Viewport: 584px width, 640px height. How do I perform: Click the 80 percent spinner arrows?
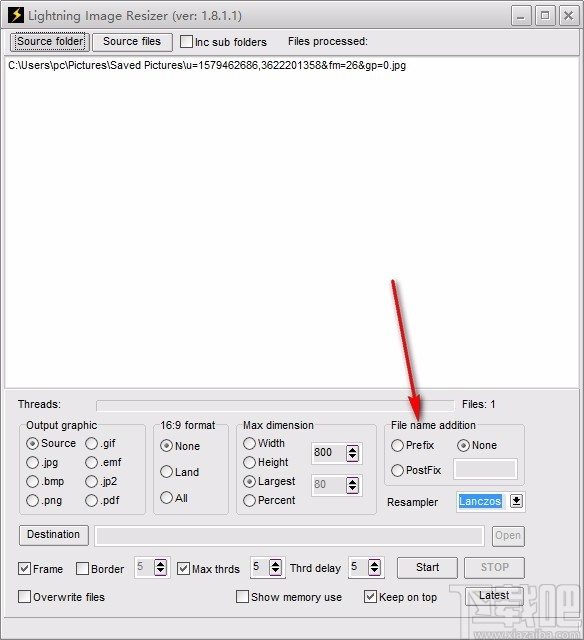pyautogui.click(x=353, y=485)
